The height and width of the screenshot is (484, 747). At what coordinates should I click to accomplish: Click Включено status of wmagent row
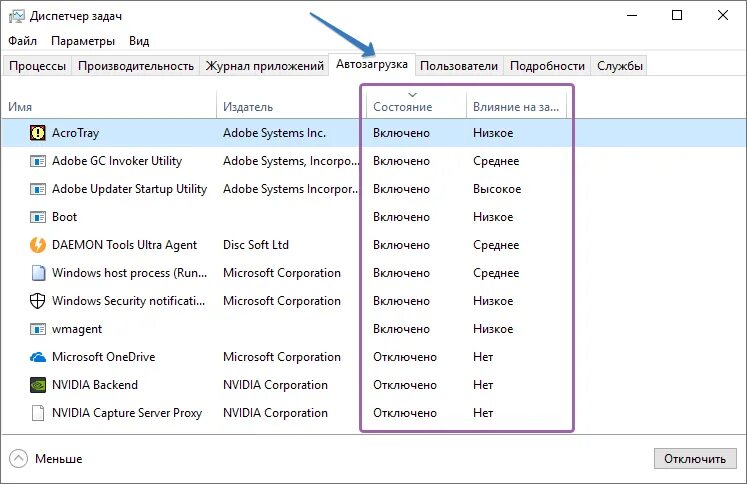pos(401,329)
